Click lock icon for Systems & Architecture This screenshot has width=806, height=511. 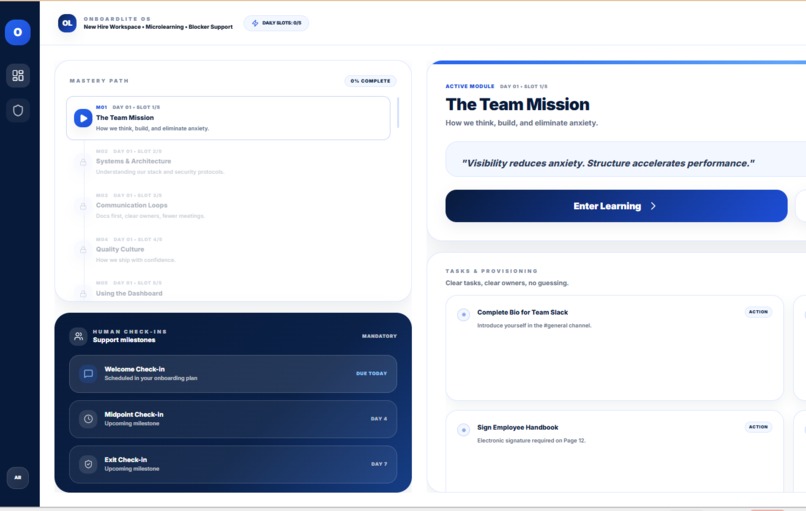click(83, 162)
